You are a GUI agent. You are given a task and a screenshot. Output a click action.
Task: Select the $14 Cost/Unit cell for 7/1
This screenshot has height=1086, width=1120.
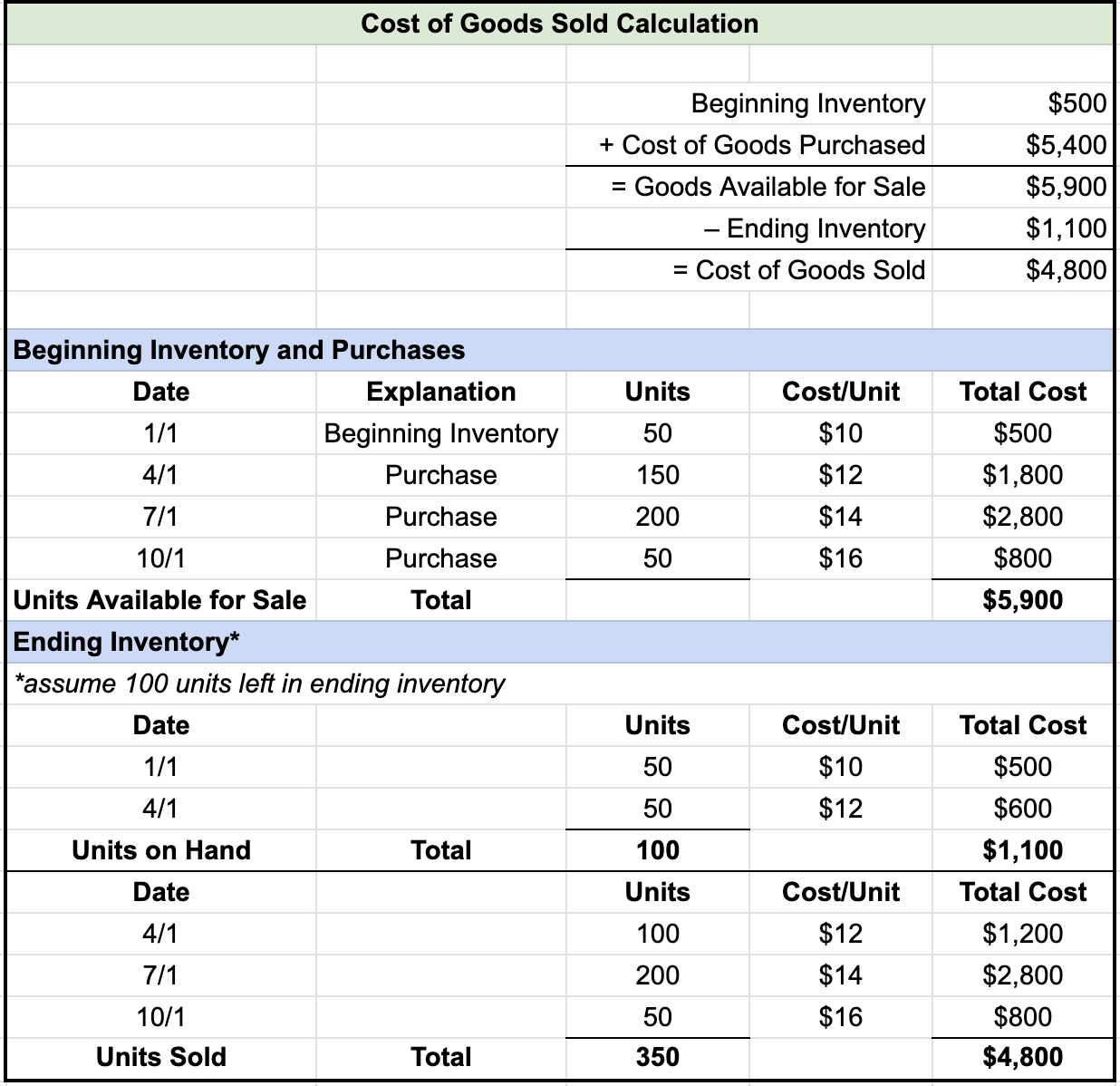(x=839, y=516)
